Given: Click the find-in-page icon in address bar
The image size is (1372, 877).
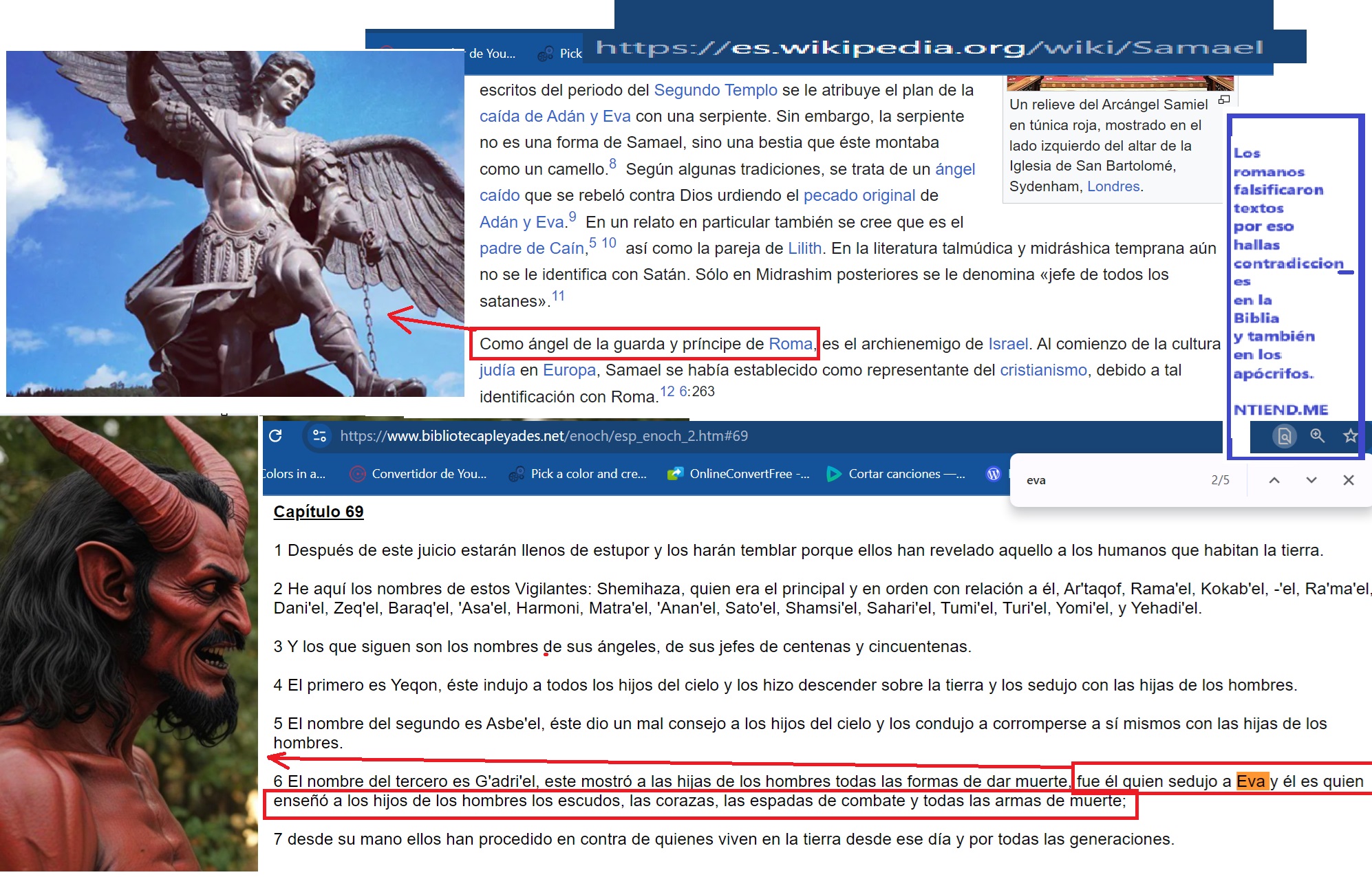Looking at the screenshot, I should pyautogui.click(x=1284, y=436).
